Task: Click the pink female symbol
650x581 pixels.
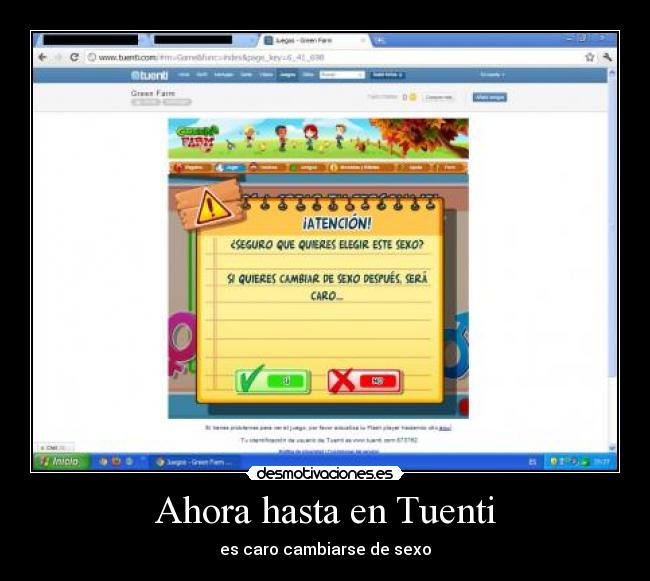Action: pos(182,343)
